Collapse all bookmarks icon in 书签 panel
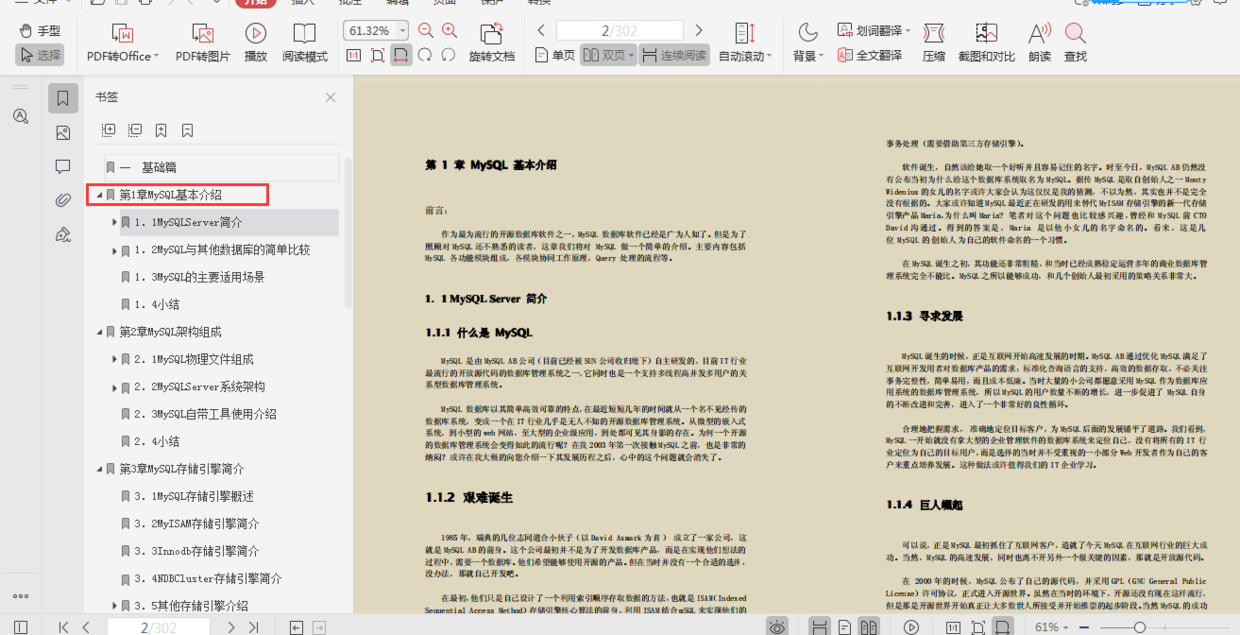This screenshot has height=635, width=1240. pyautogui.click(x=134, y=130)
